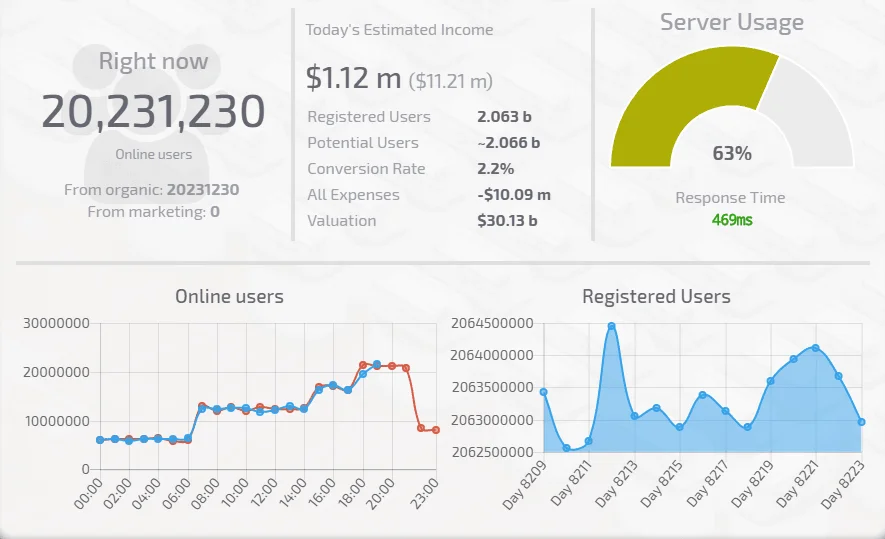Select the first data point at Day 8209
Viewport: 885px width, 539px height.
pyautogui.click(x=543, y=392)
